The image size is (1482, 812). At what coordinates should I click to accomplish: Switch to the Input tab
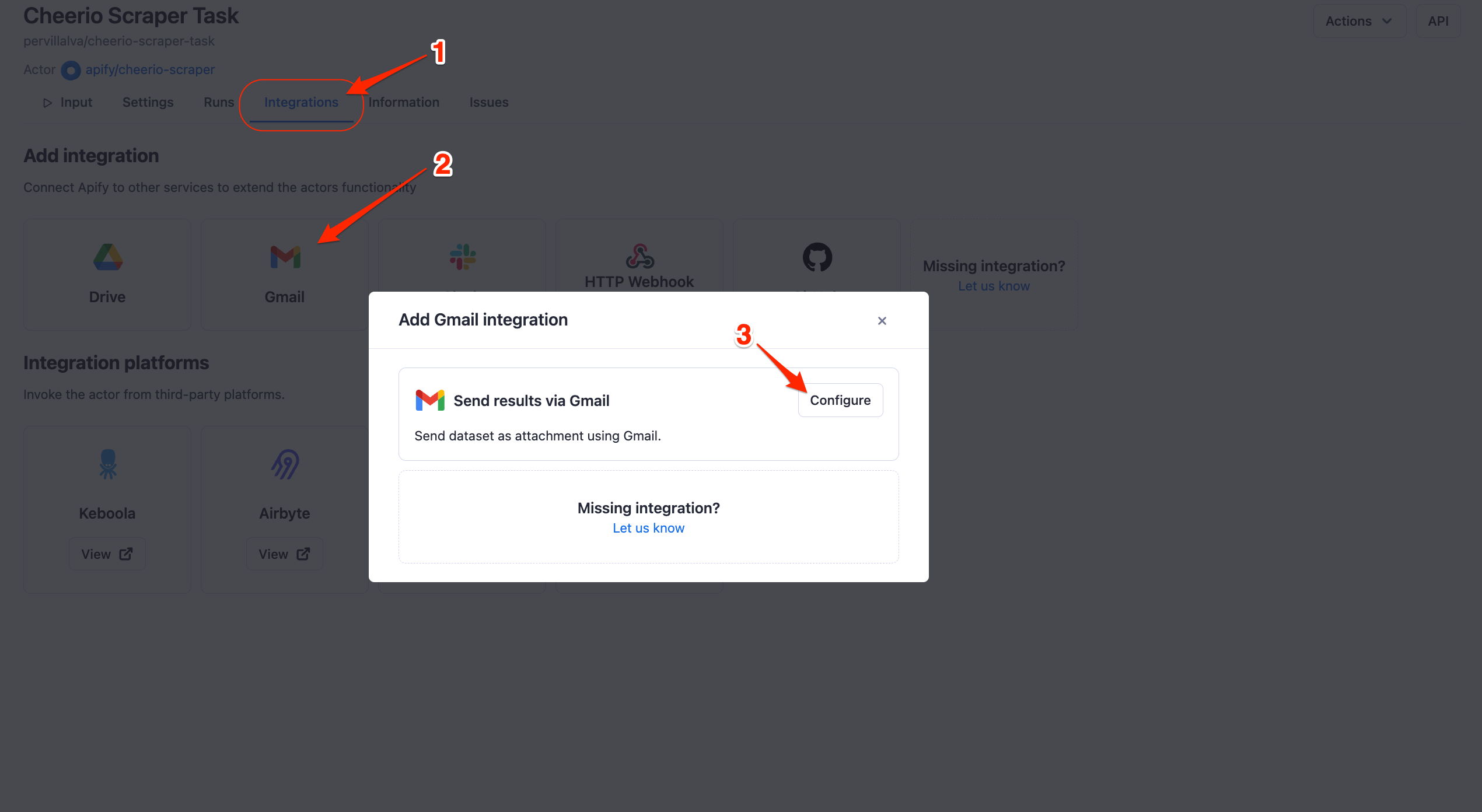76,102
